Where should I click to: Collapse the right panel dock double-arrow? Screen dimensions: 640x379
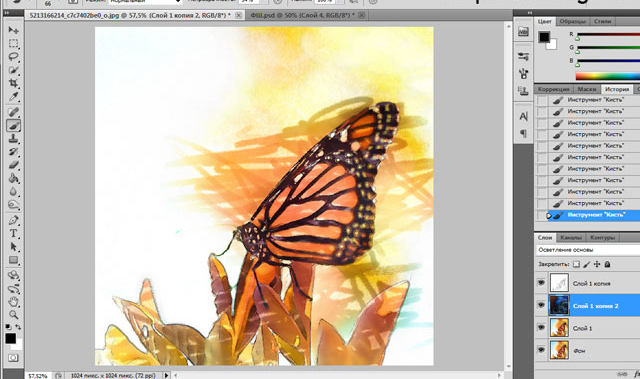point(530,13)
